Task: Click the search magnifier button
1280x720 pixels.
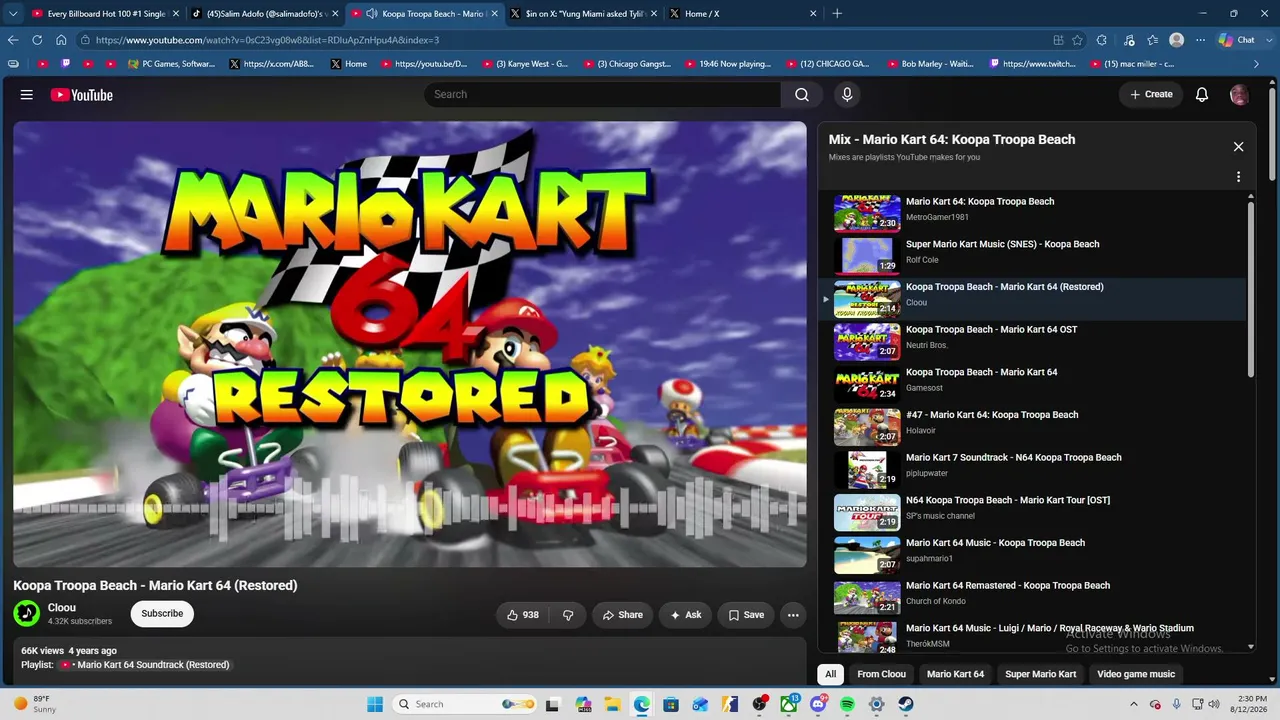Action: click(x=802, y=94)
